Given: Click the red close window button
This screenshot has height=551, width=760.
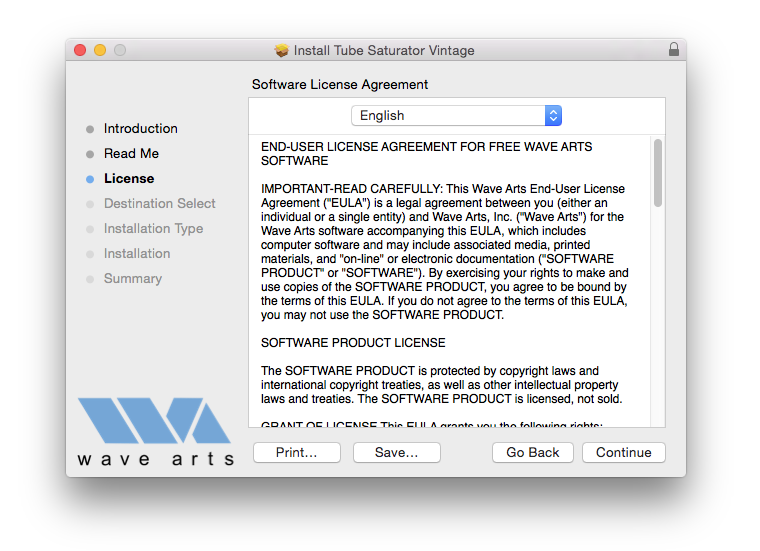Looking at the screenshot, I should (81, 50).
